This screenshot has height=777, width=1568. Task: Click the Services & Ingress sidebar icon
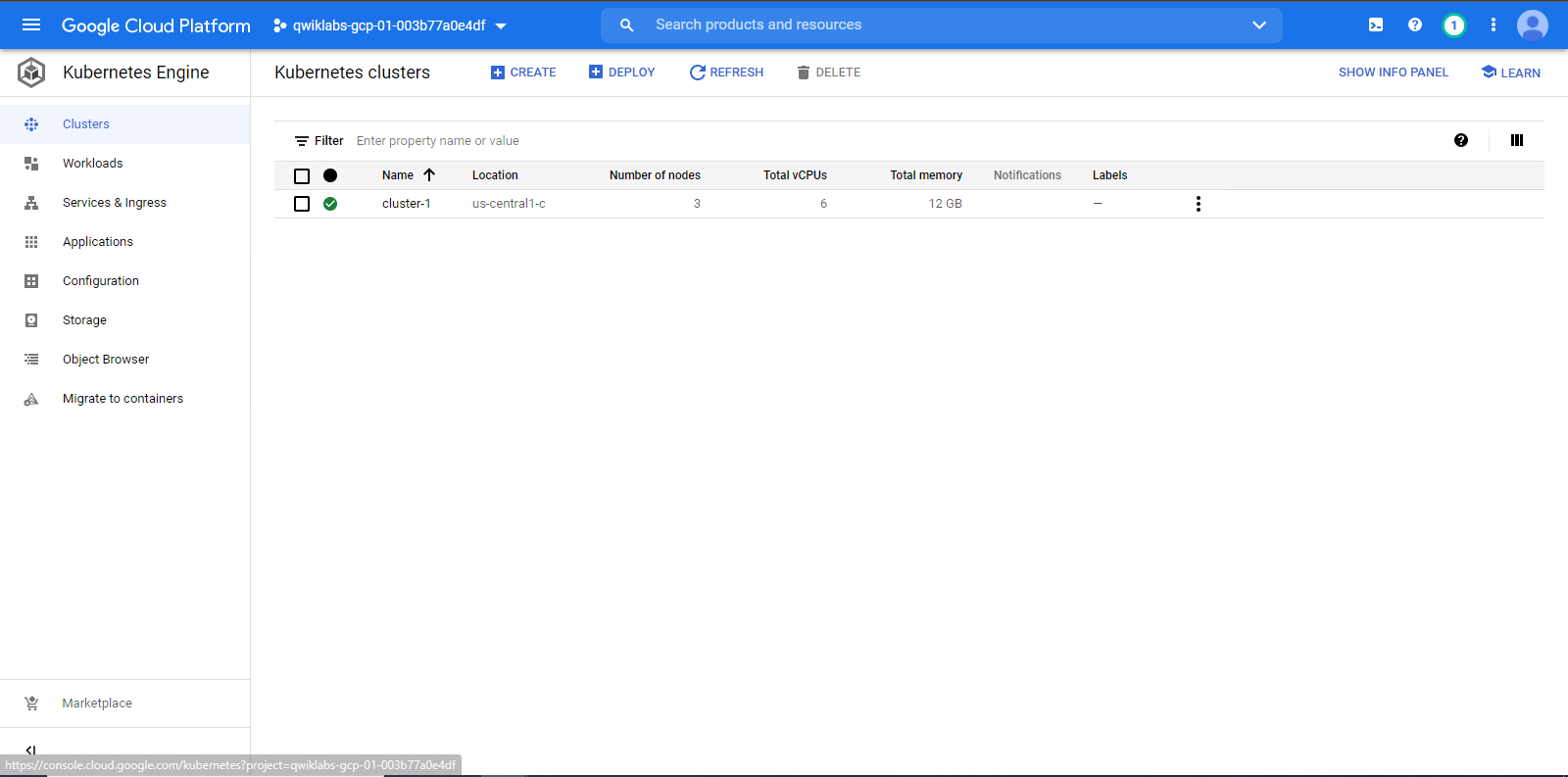(31, 203)
